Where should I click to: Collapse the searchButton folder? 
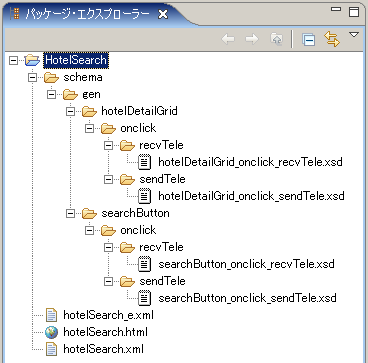click(70, 213)
